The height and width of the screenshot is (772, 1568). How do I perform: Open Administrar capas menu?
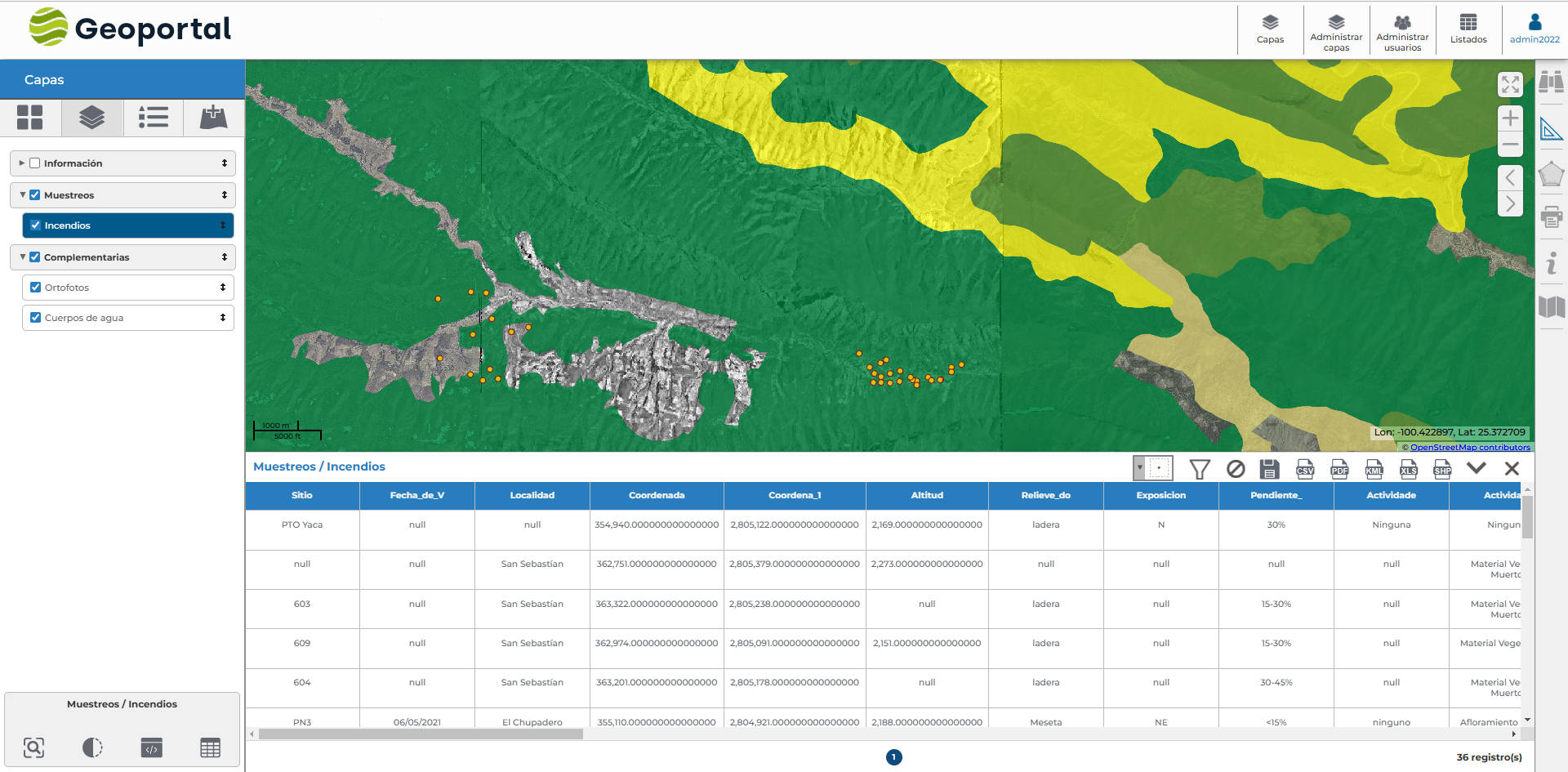pyautogui.click(x=1336, y=31)
